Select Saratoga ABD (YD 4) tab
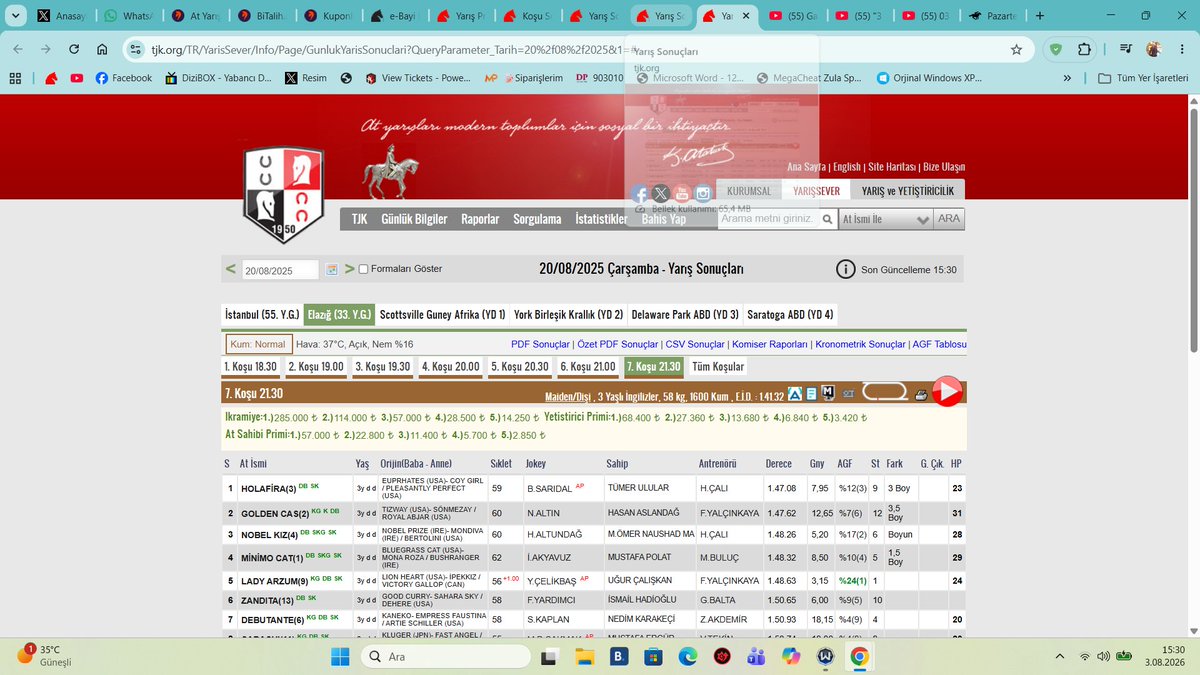The height and width of the screenshot is (675, 1200). [790, 314]
